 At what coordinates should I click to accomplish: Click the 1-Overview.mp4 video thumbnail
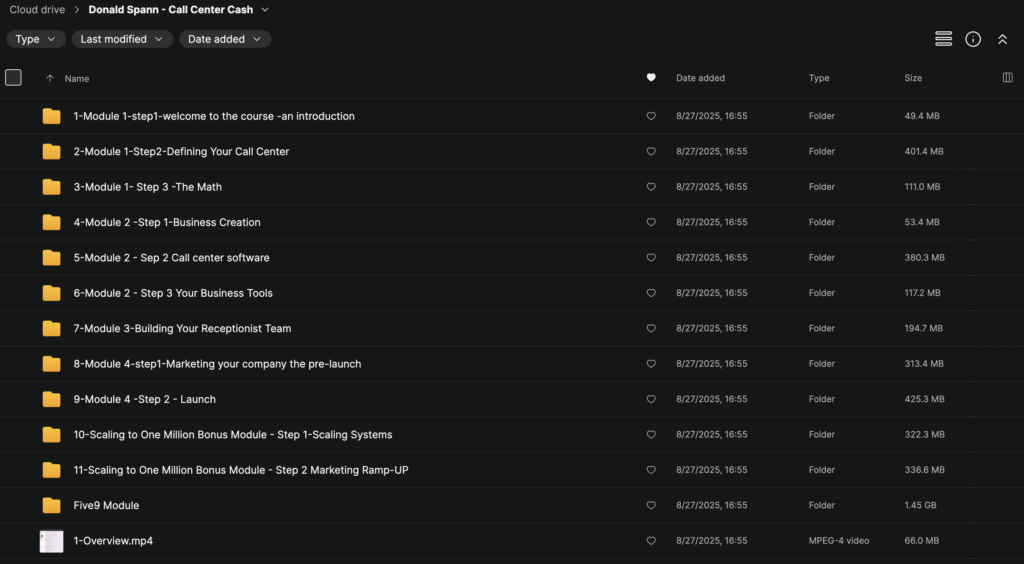point(51,541)
